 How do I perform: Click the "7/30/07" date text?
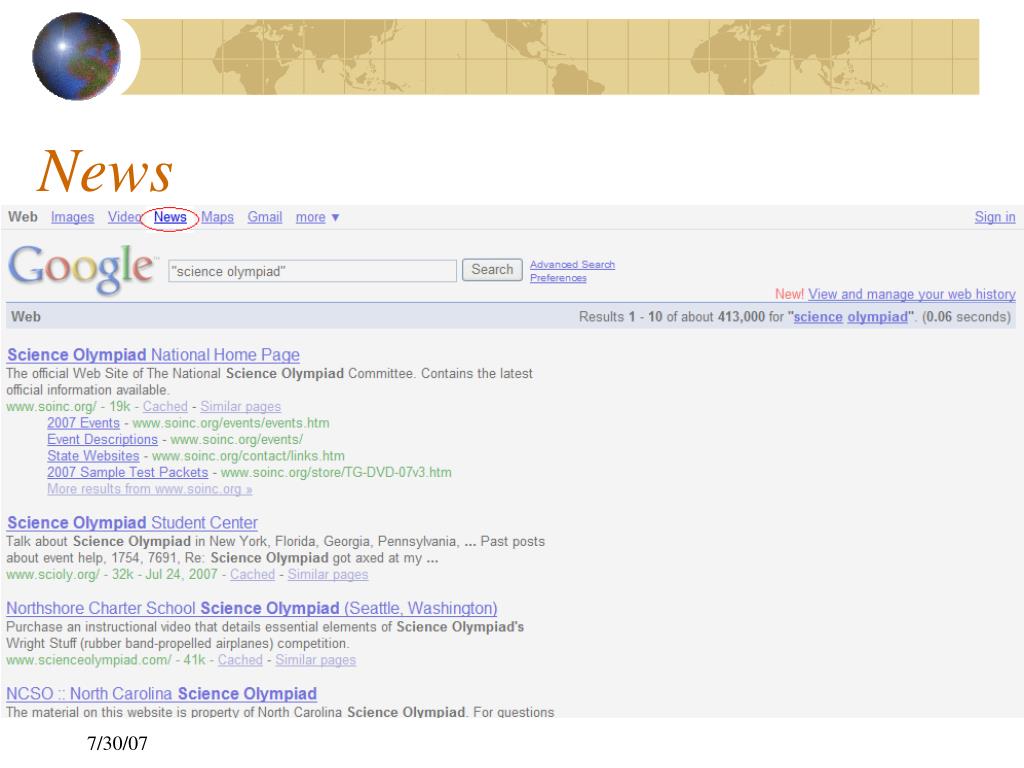click(x=118, y=743)
